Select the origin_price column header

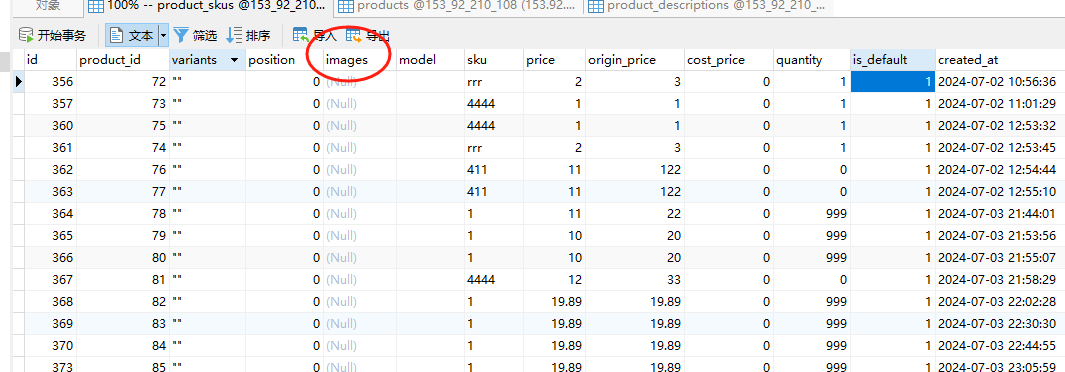(635, 60)
